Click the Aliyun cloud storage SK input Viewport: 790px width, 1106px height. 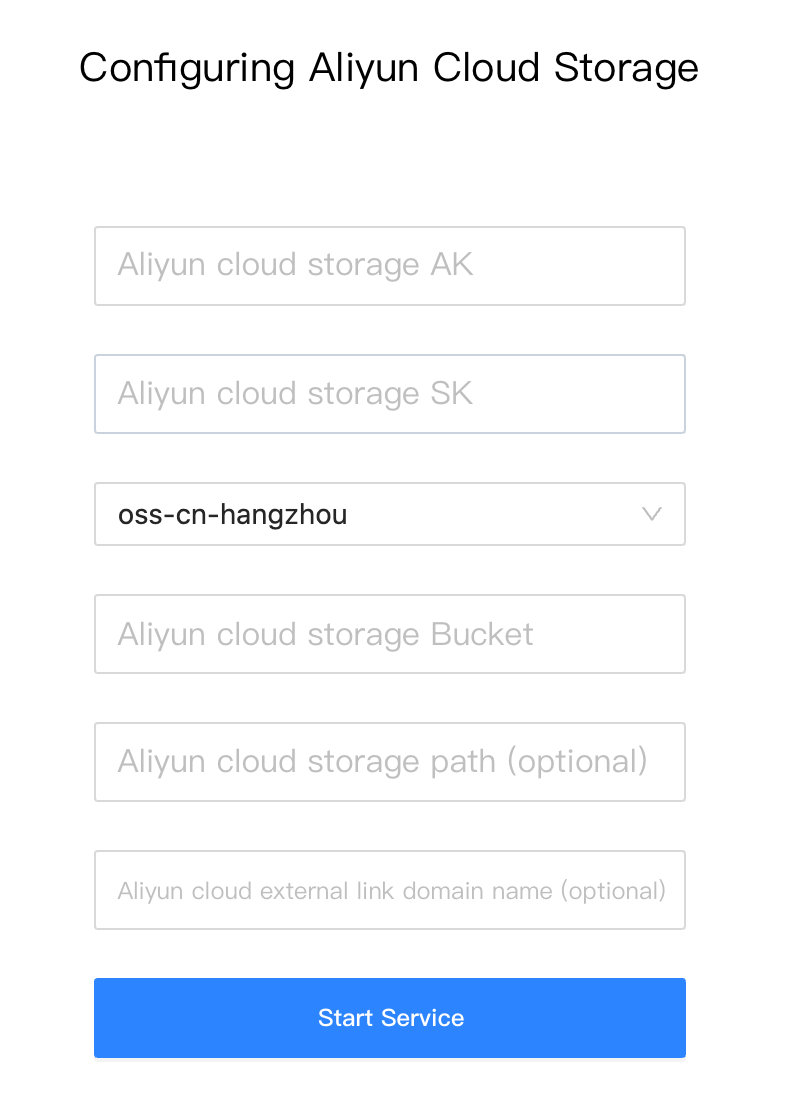(x=389, y=394)
